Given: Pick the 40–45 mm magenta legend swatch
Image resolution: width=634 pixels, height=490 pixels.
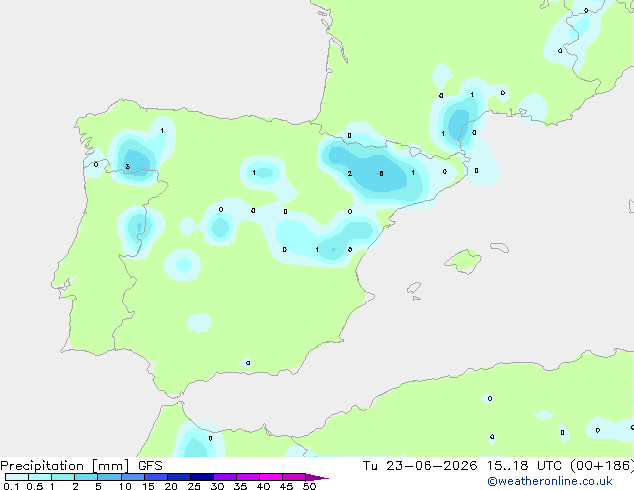Looking at the screenshot, I should [x=271, y=477].
